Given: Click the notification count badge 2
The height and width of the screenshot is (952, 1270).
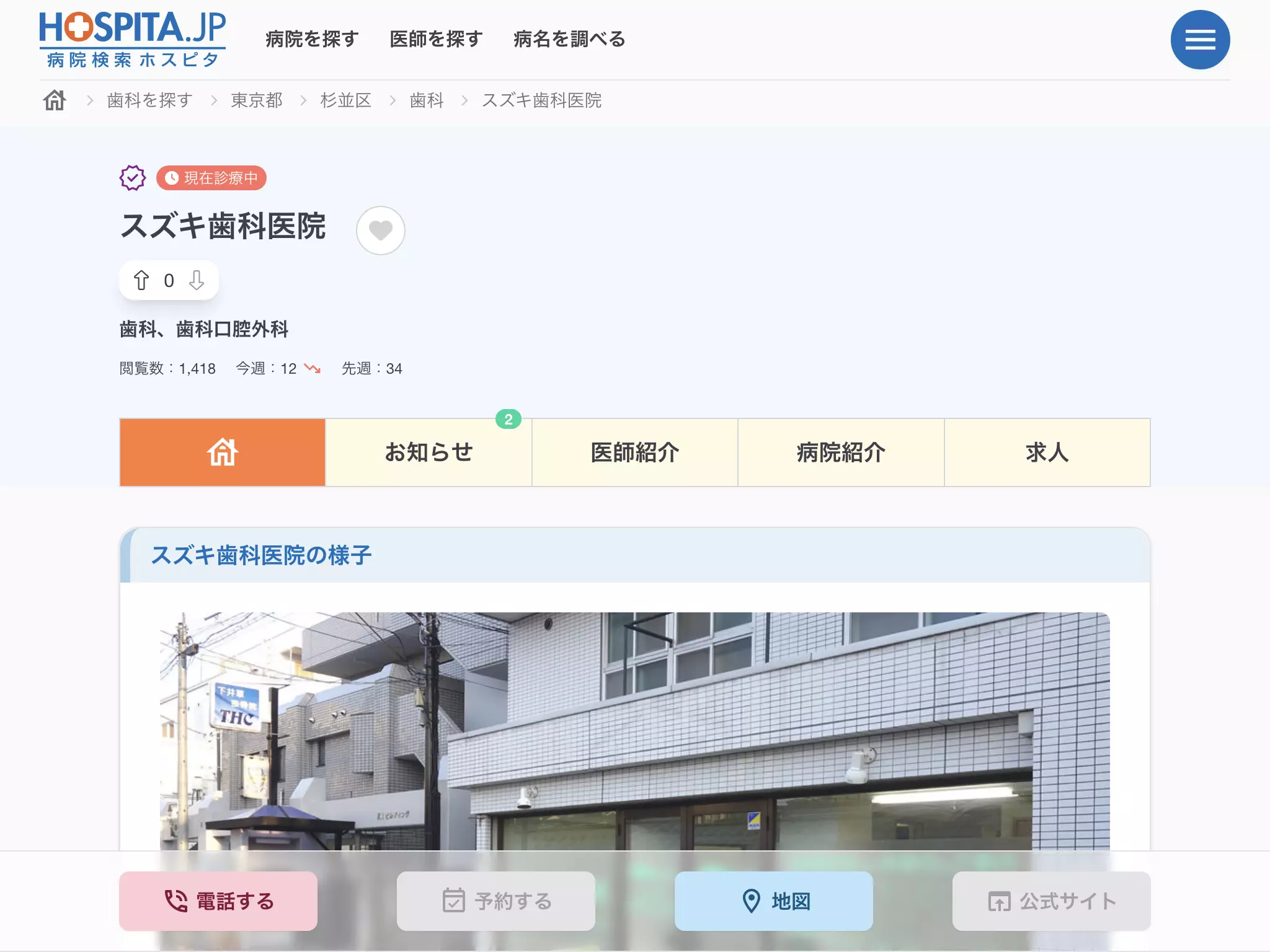Looking at the screenshot, I should coord(508,420).
